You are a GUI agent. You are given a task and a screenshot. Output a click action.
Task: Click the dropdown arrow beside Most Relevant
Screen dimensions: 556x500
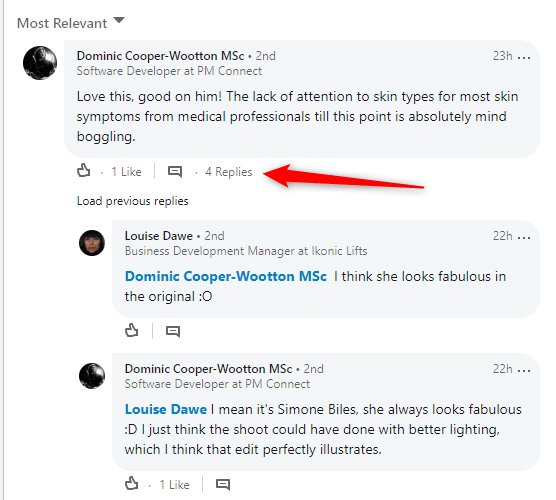coord(119,21)
